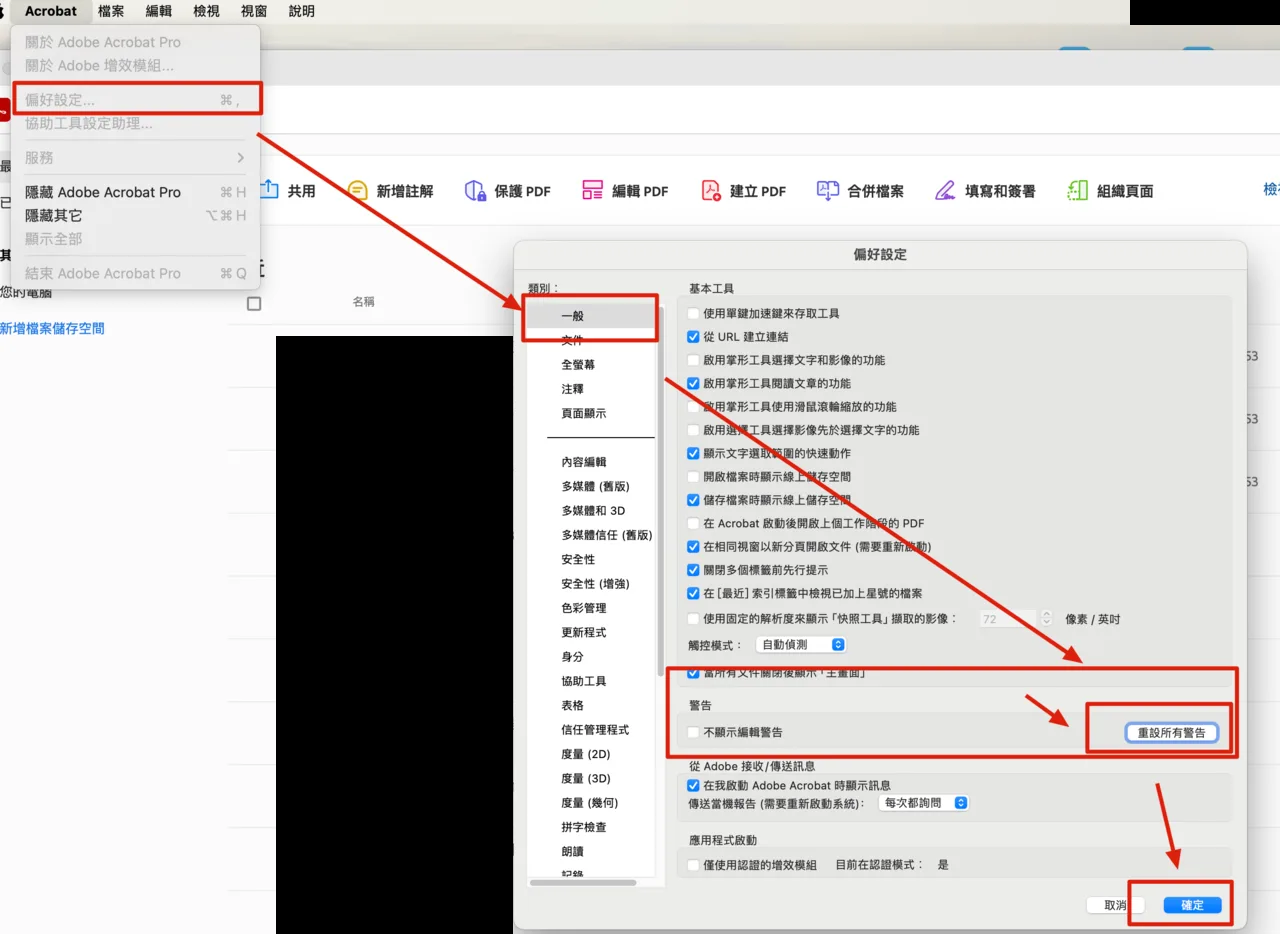
Task: Open the 編輯 PDF tool icon
Action: [592, 190]
